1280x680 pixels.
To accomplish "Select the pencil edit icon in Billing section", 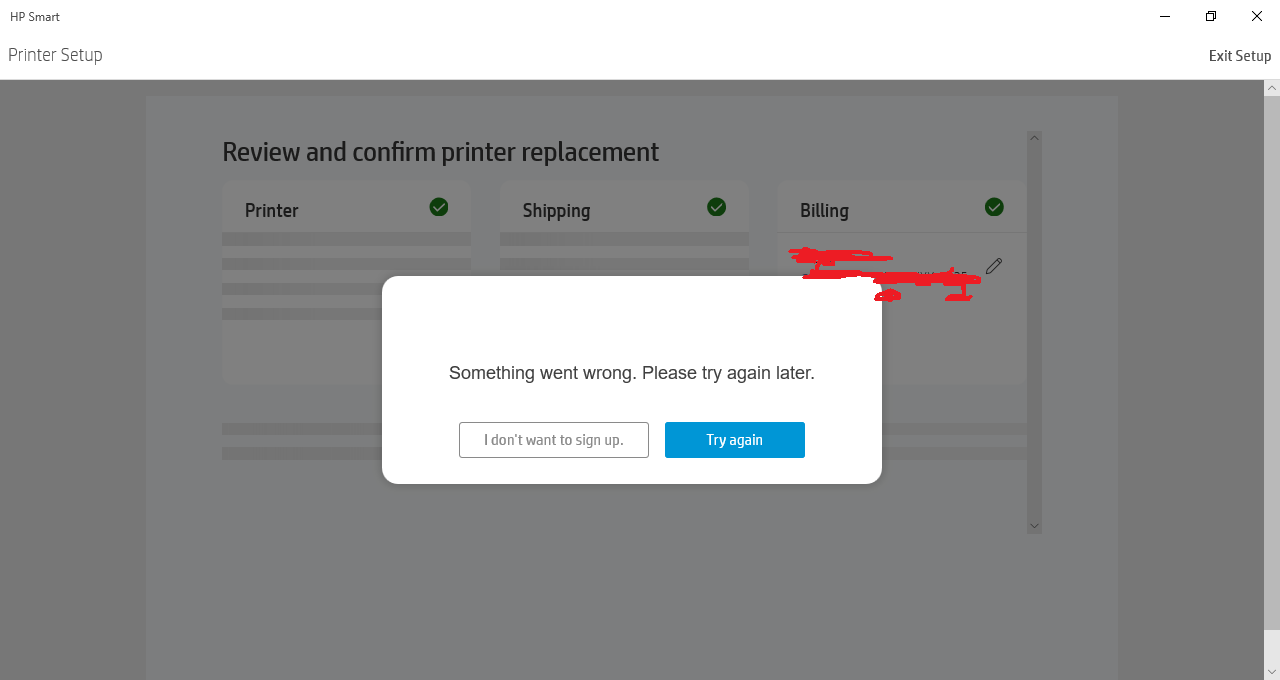I will point(993,265).
